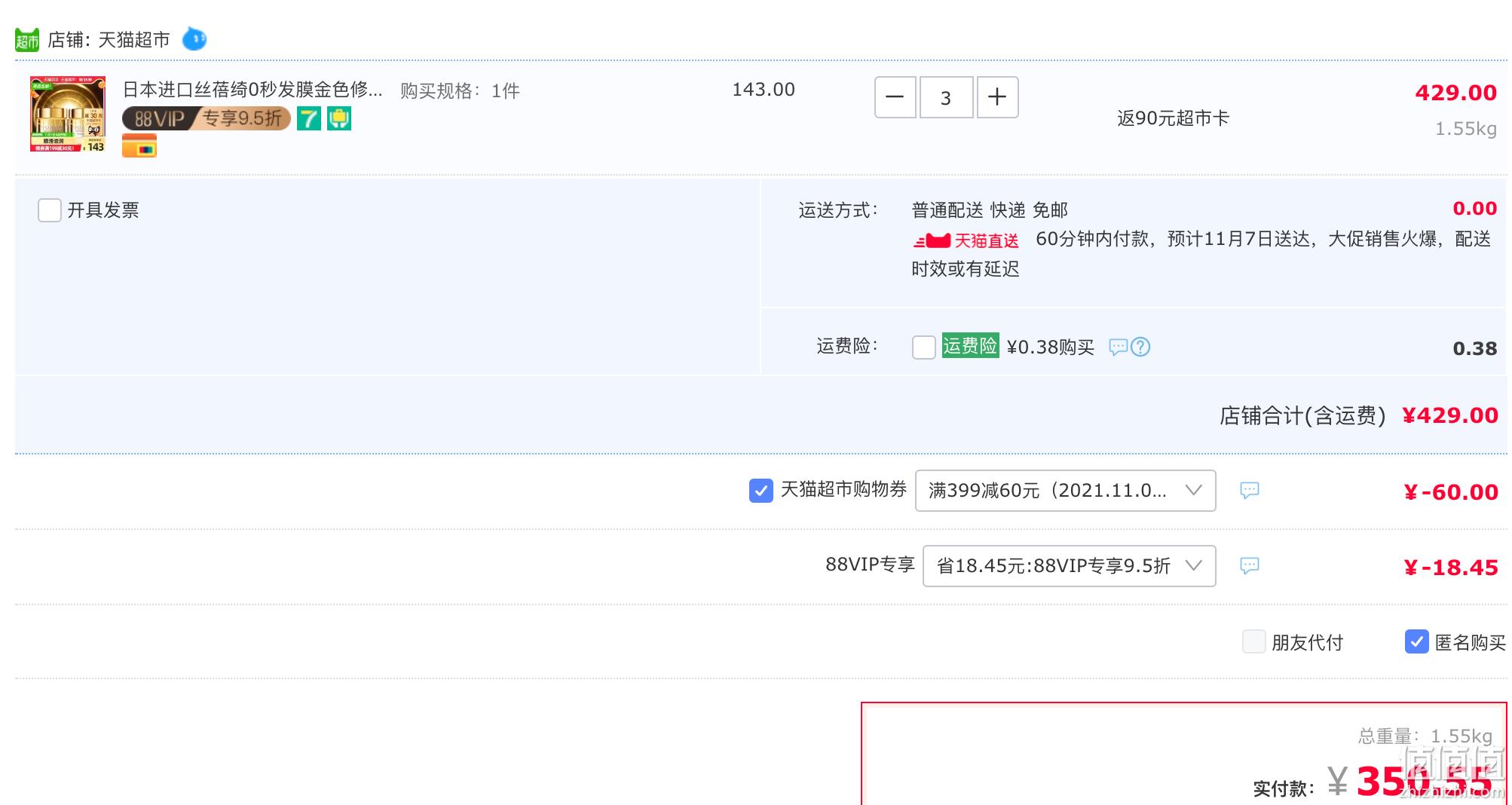This screenshot has width=1512, height=805.
Task: Uncheck the 匿名购买 anonymous purchase checkbox
Action: coord(1417,641)
